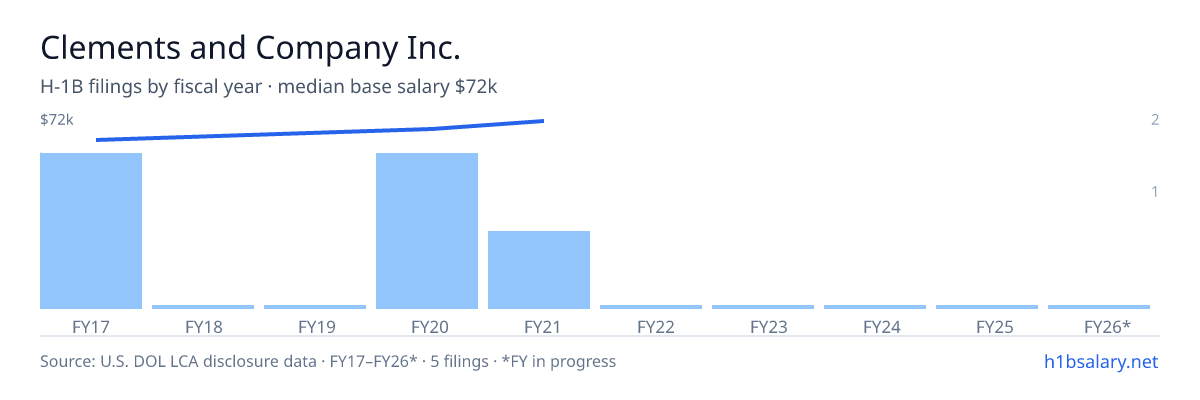Click the $72k salary axis label
Image resolution: width=1200 pixels, height=400 pixels.
57,120
